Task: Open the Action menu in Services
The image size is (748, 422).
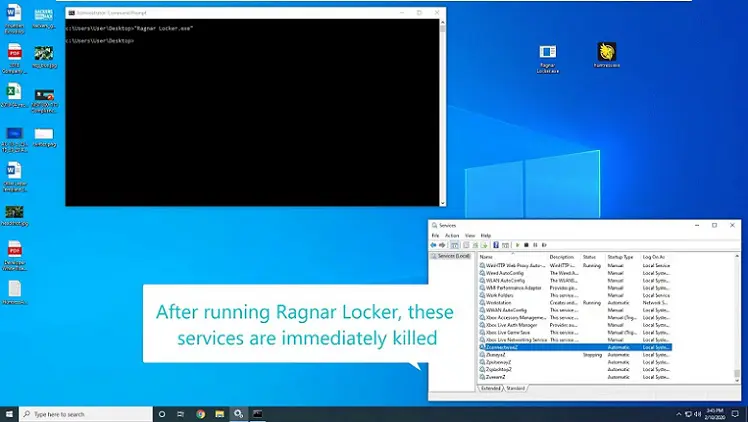Action: (452, 236)
